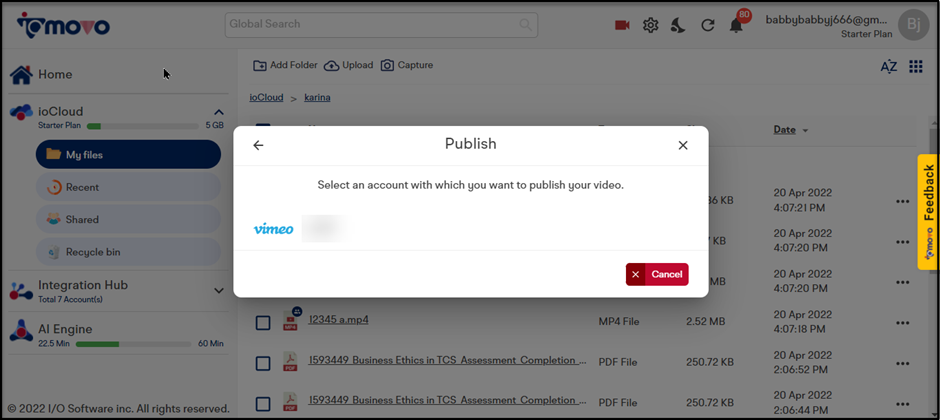Open the PDF modified at 2:06:52 PM
Image resolution: width=940 pixels, height=420 pixels.
tap(447, 360)
